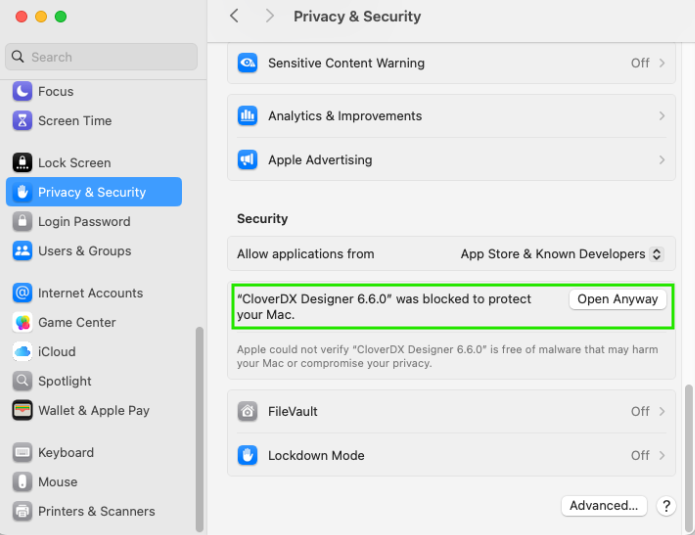Click the Allow applications from label
This screenshot has width=695, height=535.
pyautogui.click(x=305, y=254)
